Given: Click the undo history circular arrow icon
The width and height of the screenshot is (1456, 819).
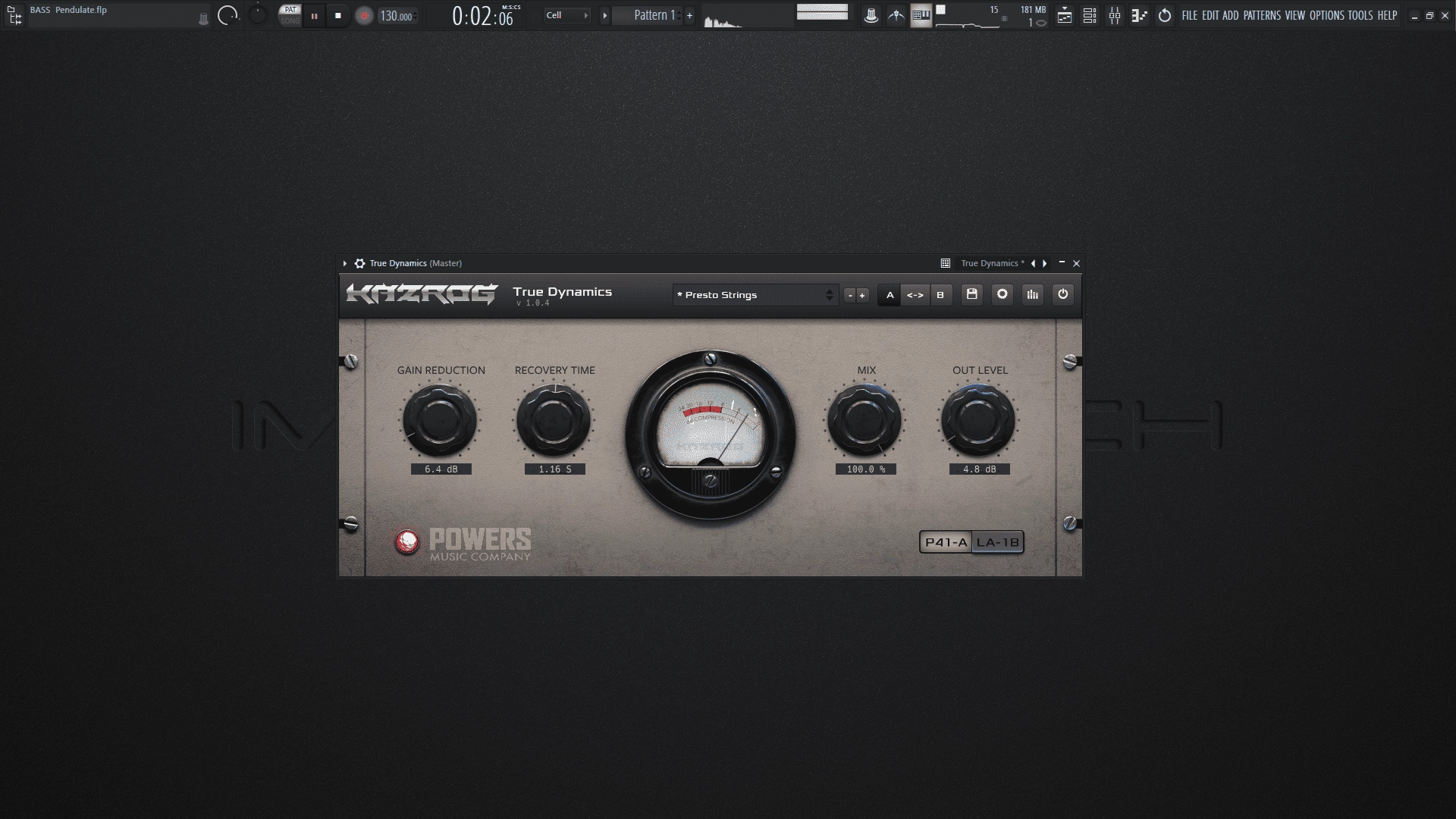Looking at the screenshot, I should [1165, 16].
